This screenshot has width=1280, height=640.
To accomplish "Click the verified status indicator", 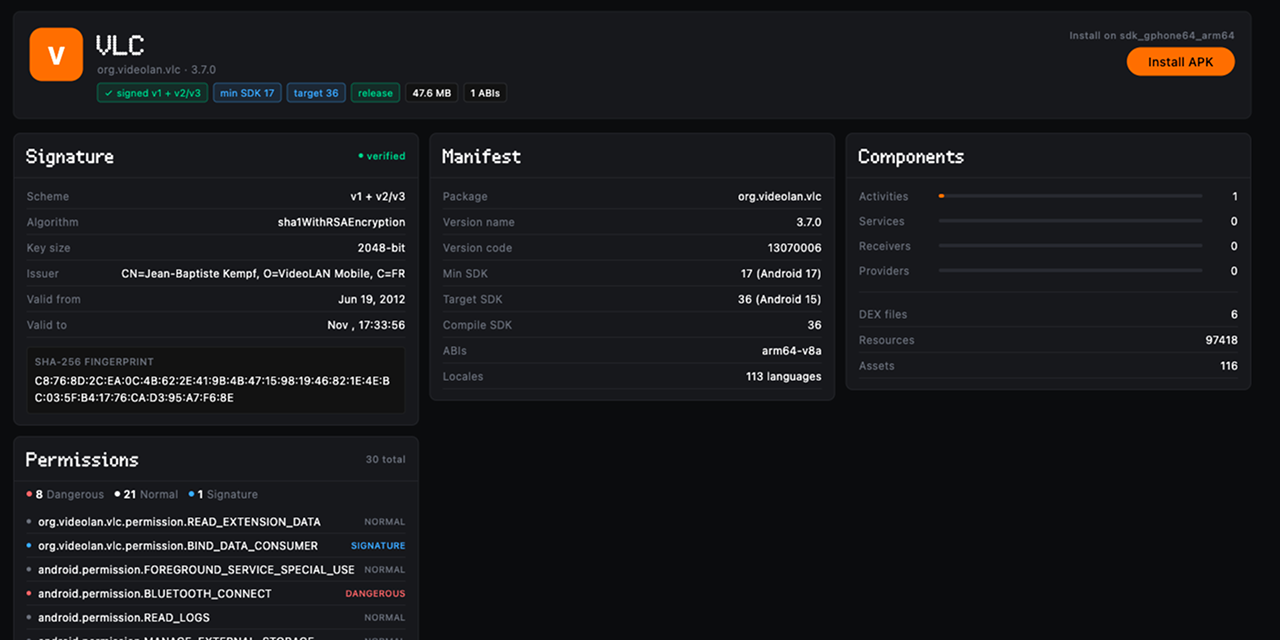I will tap(382, 156).
